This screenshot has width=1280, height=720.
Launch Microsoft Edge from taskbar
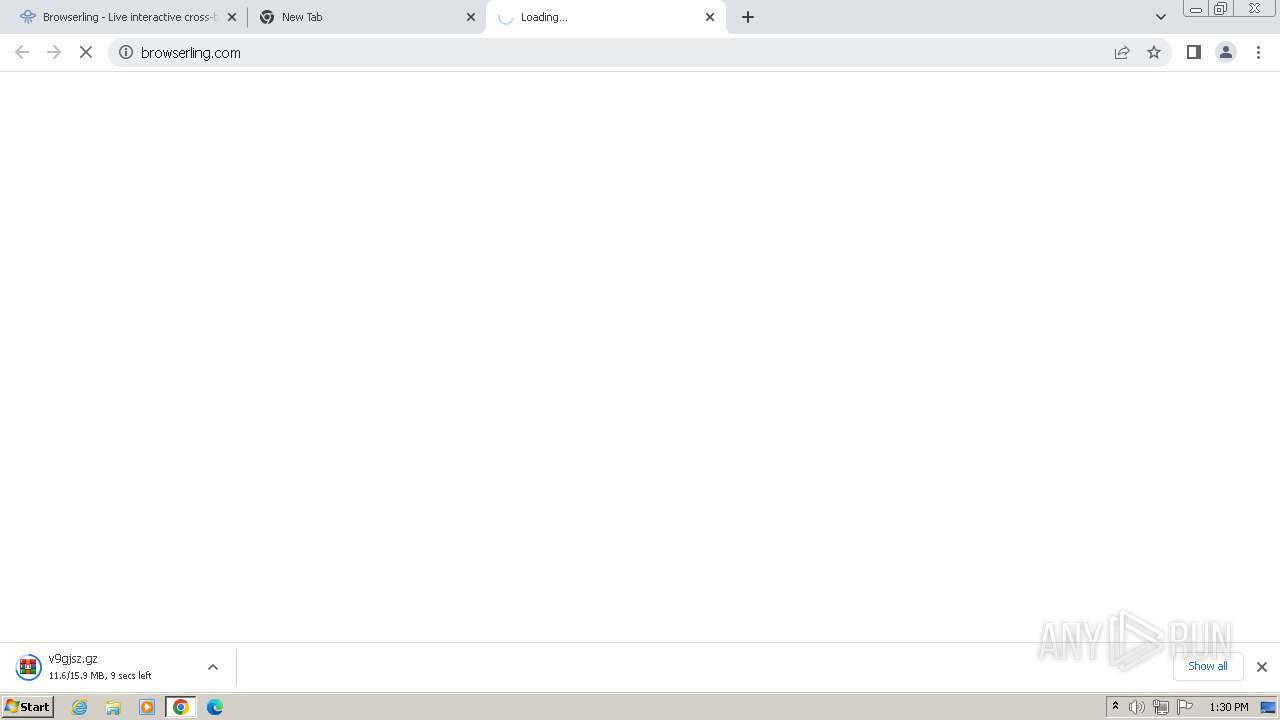pyautogui.click(x=215, y=707)
